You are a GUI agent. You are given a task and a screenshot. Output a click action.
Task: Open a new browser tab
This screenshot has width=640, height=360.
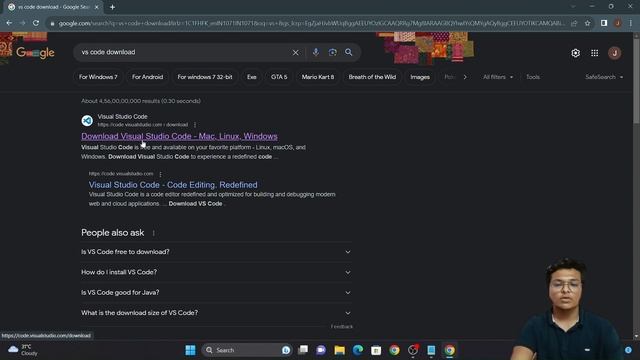(x=112, y=7)
